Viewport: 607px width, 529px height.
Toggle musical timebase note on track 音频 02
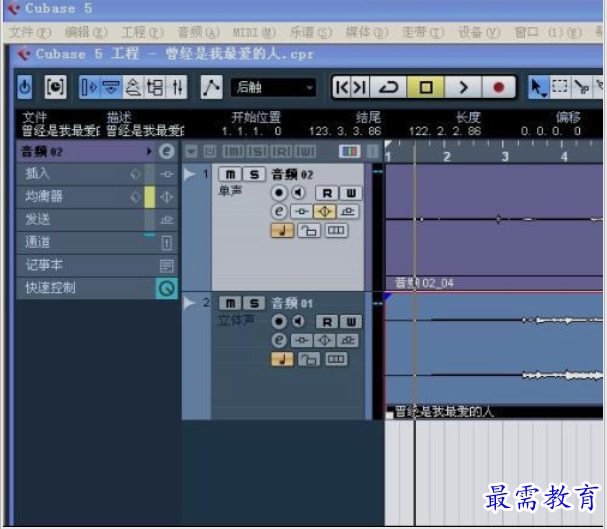click(282, 231)
